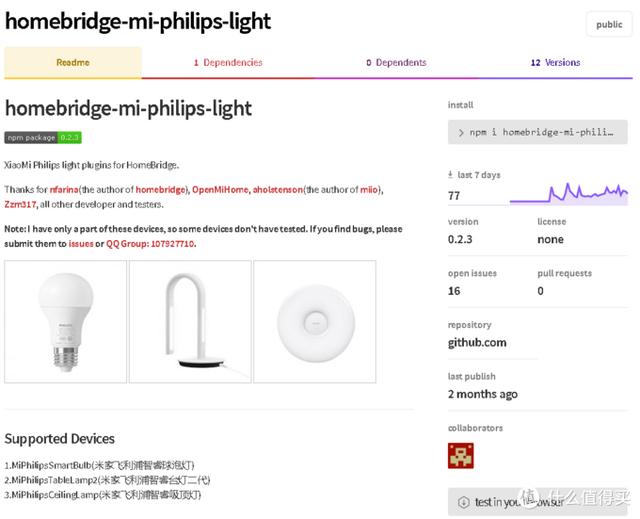
Task: Click the weekly downloads sparkline chart
Action: click(x=569, y=194)
